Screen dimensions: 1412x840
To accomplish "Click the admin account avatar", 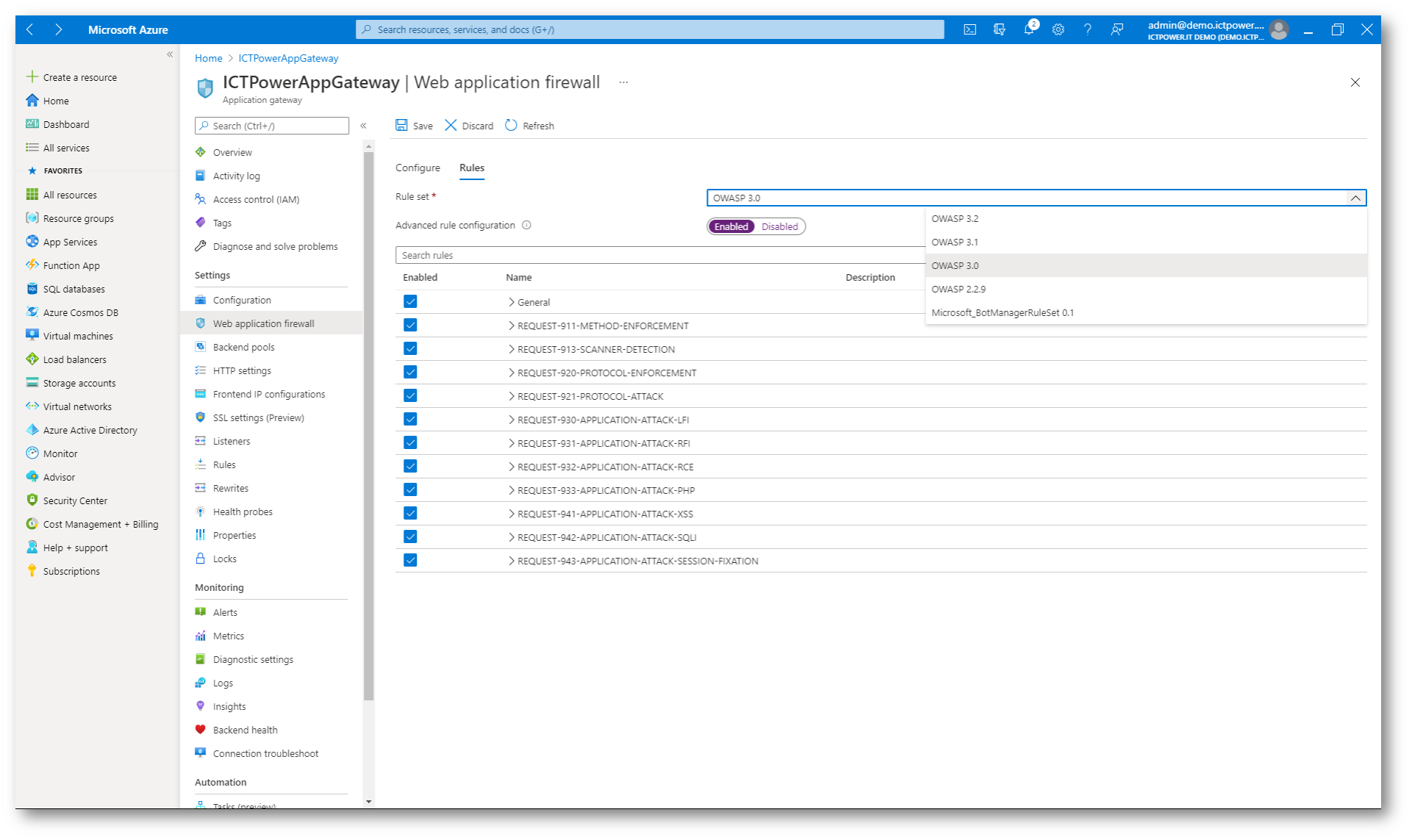I will tap(1279, 29).
